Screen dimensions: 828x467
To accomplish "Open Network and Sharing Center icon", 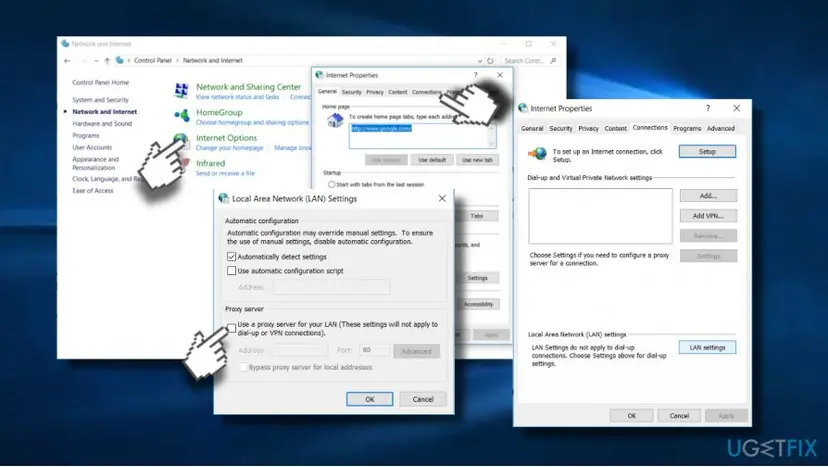I will tap(182, 90).
